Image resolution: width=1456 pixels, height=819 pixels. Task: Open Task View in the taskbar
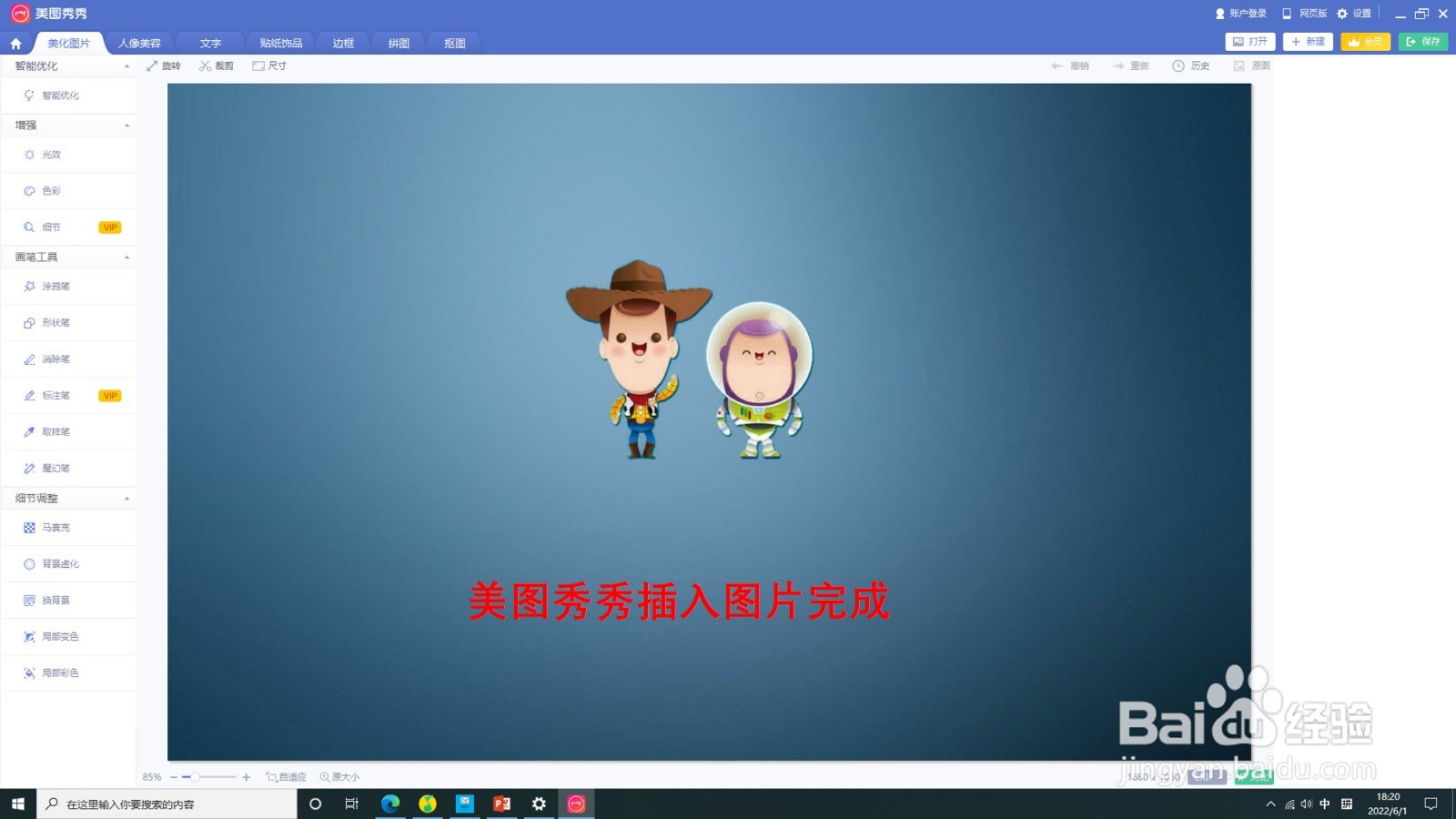(x=352, y=804)
